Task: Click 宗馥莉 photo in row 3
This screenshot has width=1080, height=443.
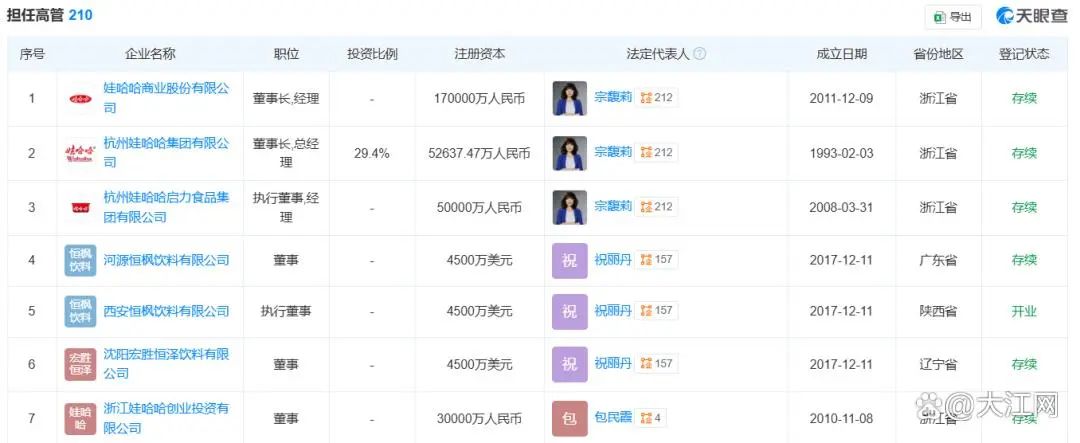Action: (x=570, y=207)
